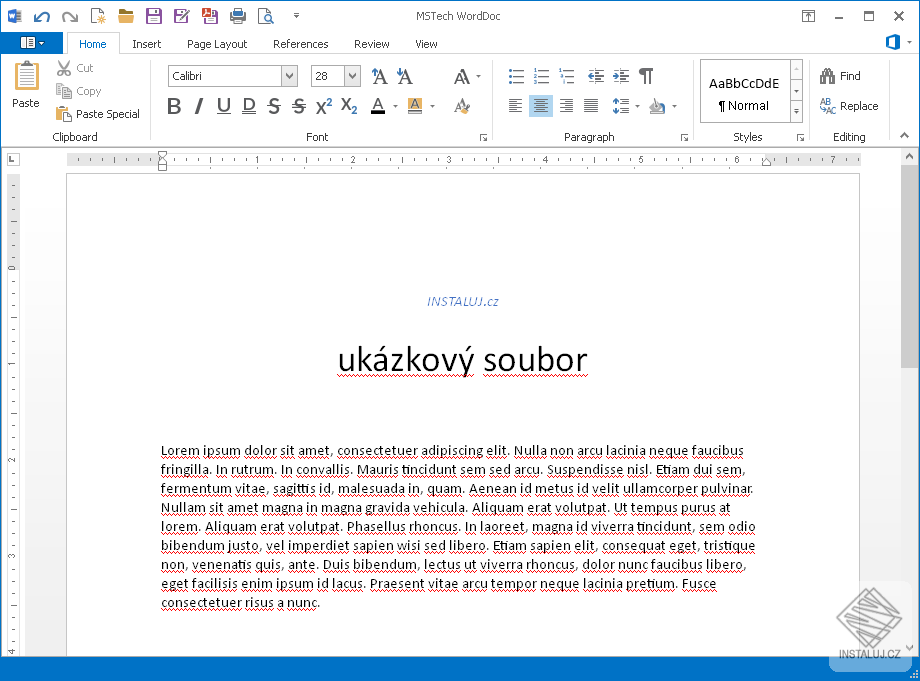Increase the paragraph indent

(x=621, y=76)
